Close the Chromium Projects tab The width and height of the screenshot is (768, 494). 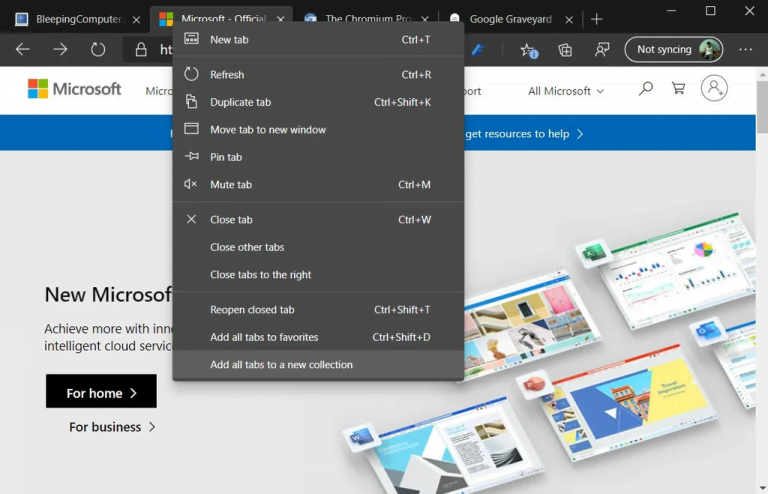tap(425, 20)
